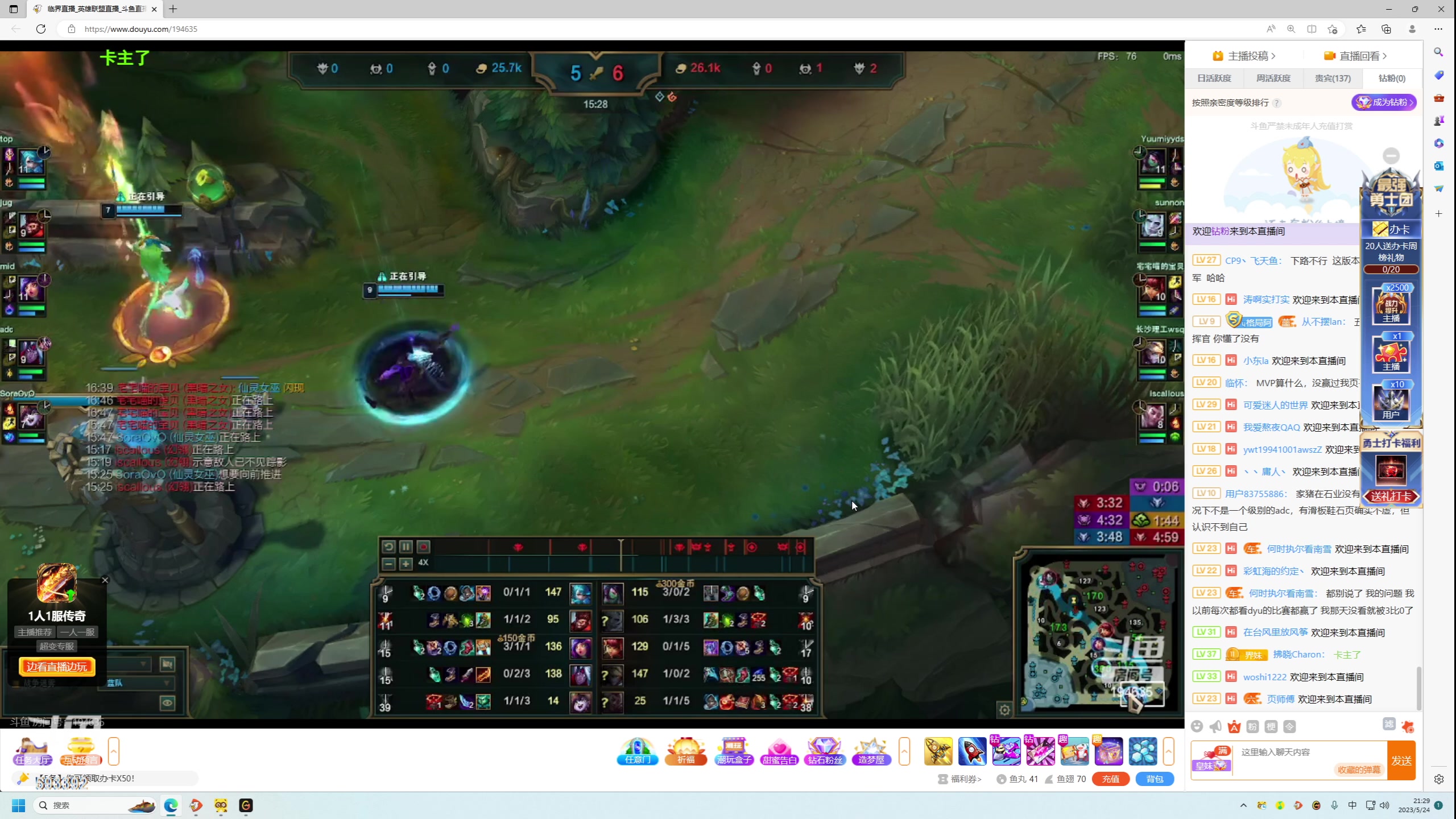Viewport: 1456px width, 819px height.
Task: Open the 祈福 blessing icon
Action: 686,751
